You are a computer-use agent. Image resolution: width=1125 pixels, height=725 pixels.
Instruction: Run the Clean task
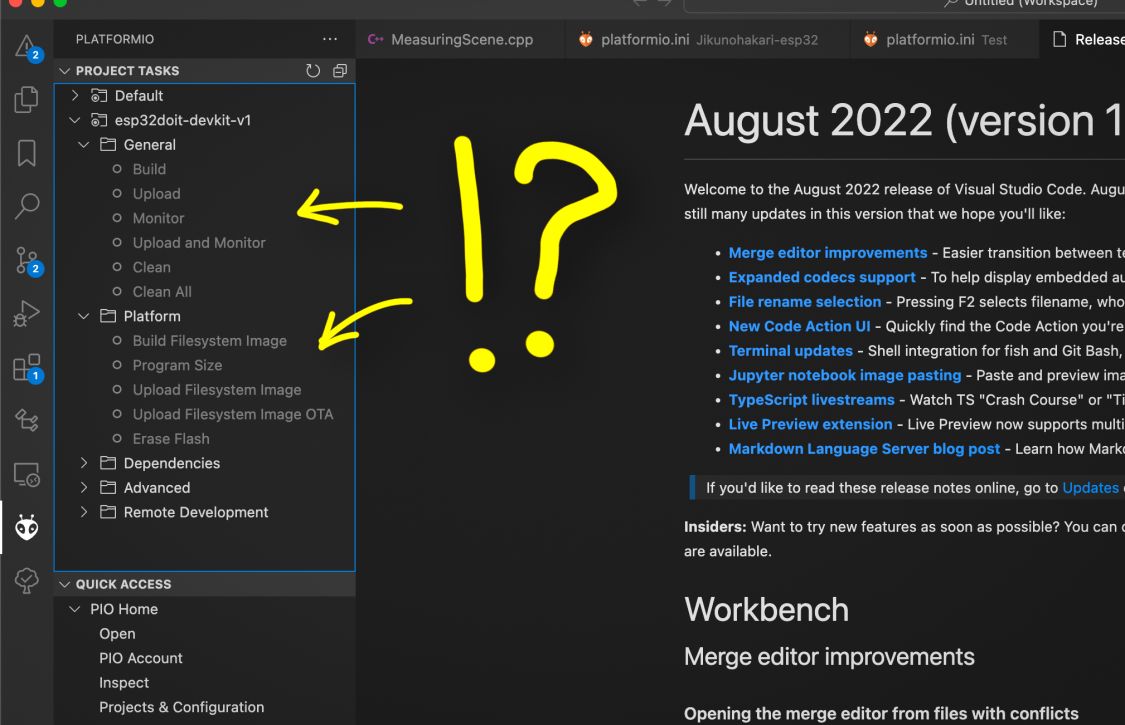click(151, 267)
